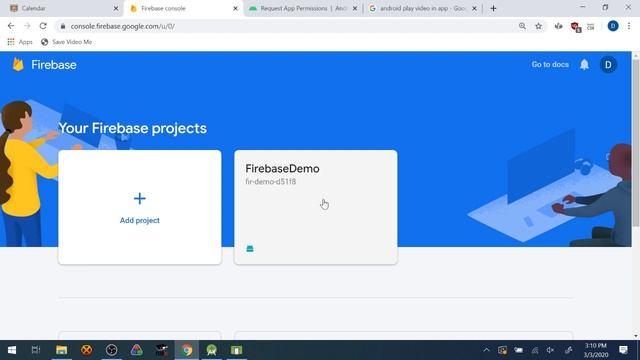Switch to the android play video search tab
The image size is (640, 360).
(422, 8)
